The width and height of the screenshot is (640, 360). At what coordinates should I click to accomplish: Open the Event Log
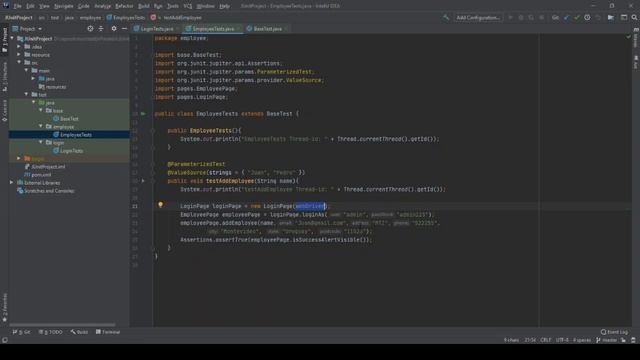click(x=614, y=332)
